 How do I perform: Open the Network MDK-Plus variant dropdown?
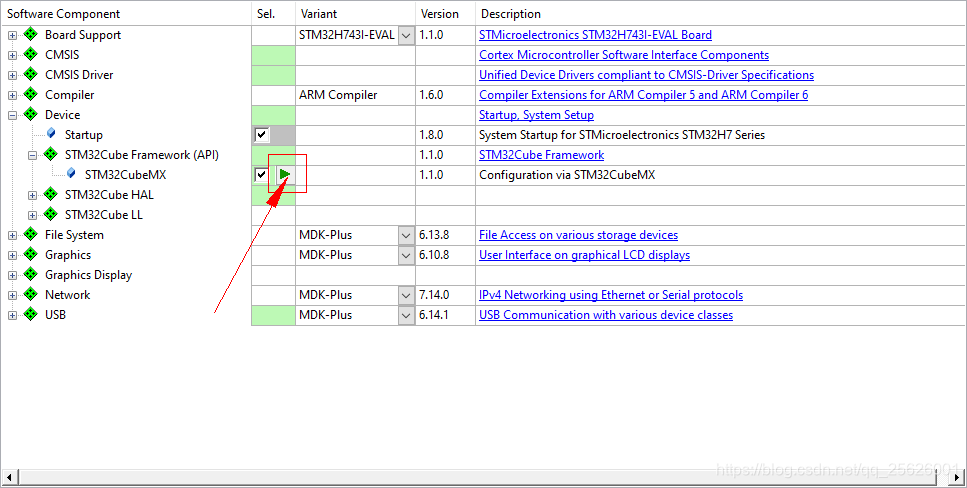pos(406,295)
